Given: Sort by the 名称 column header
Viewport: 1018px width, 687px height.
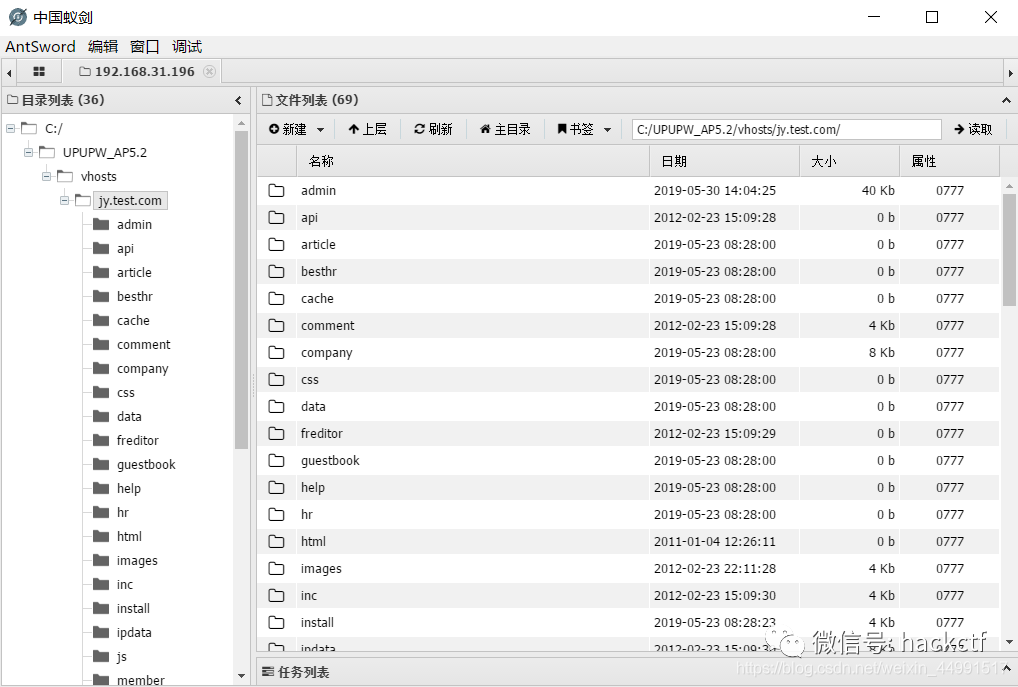Looking at the screenshot, I should tap(473, 161).
